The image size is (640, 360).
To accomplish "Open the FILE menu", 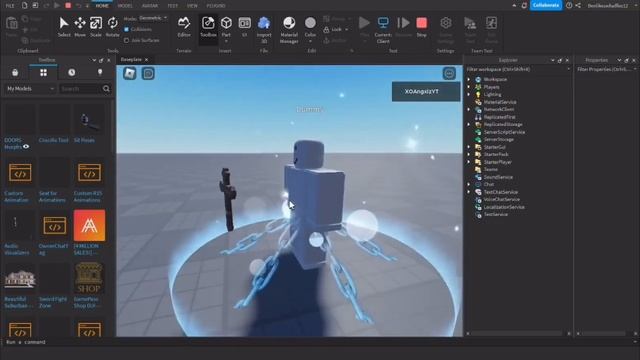I will pyautogui.click(x=10, y=6).
